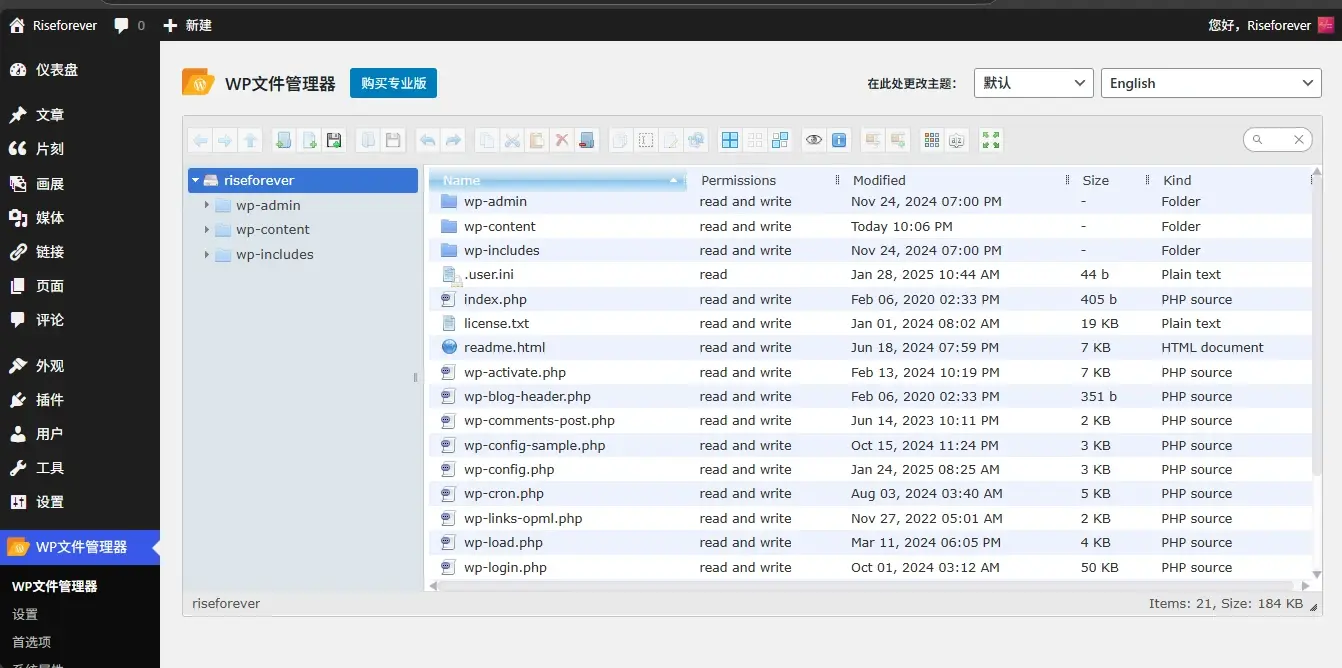Create a new folder via toolbar icon
1342x668 pixels.
(x=284, y=140)
